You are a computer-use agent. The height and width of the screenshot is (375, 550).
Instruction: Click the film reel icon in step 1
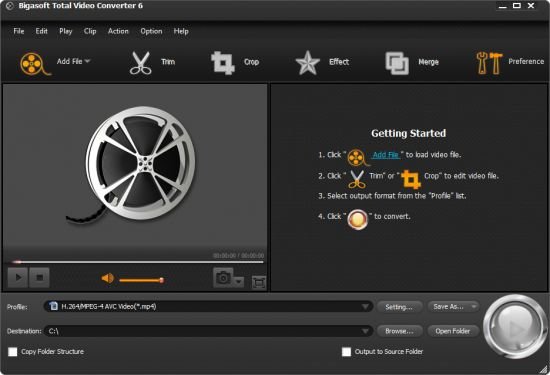click(357, 158)
